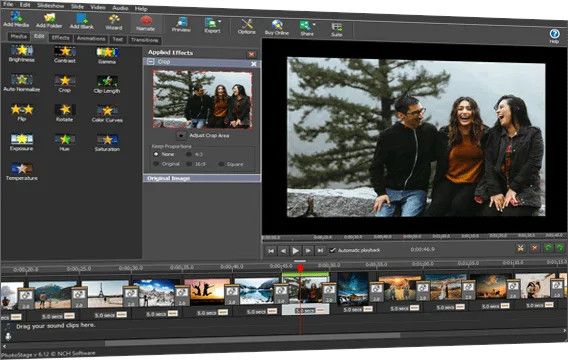The width and height of the screenshot is (568, 360).
Task: Click the Add Blank slide icon
Action: point(82,21)
